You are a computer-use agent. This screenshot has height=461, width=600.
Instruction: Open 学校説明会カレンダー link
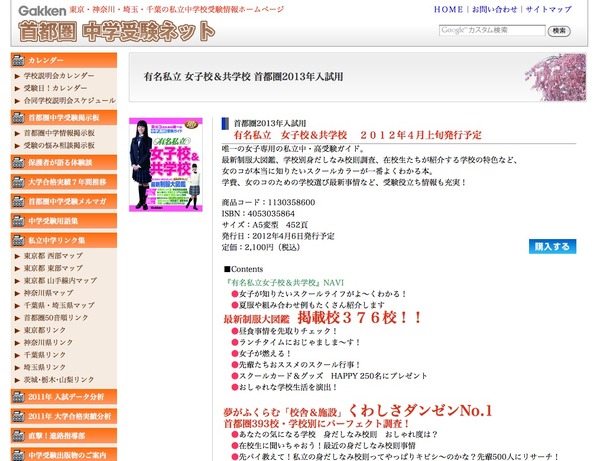click(59, 76)
